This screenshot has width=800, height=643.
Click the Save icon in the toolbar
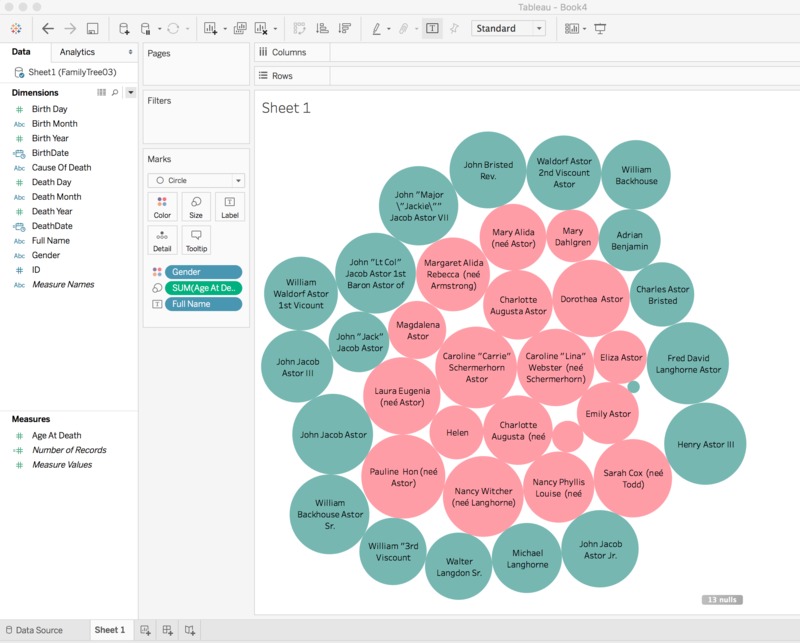coord(92,28)
